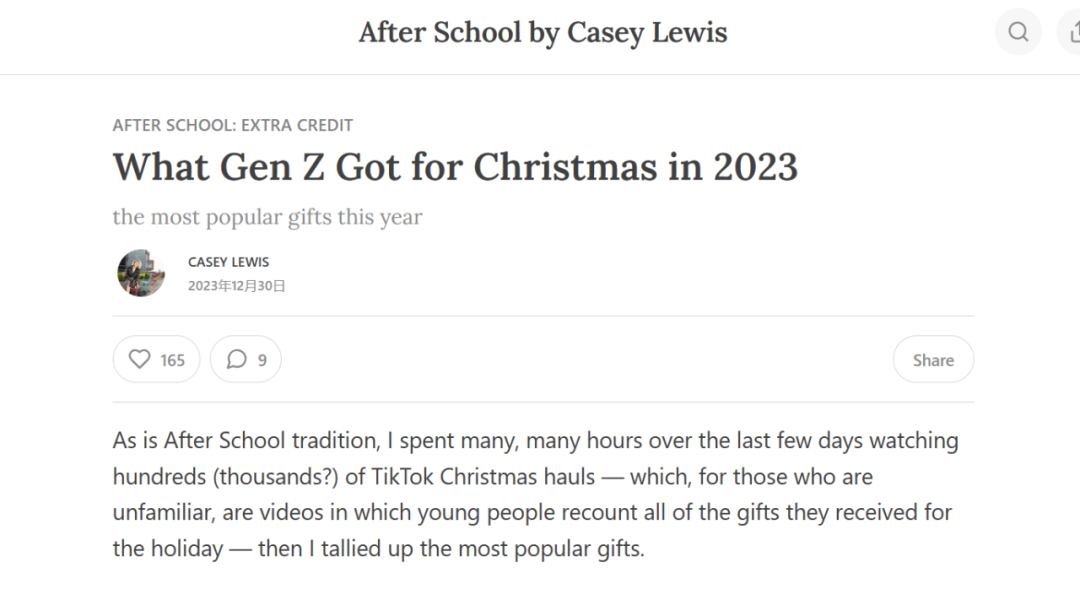Image resolution: width=1080 pixels, height=611 pixels.
Task: Open the search magnifier icon in header
Action: (1018, 32)
